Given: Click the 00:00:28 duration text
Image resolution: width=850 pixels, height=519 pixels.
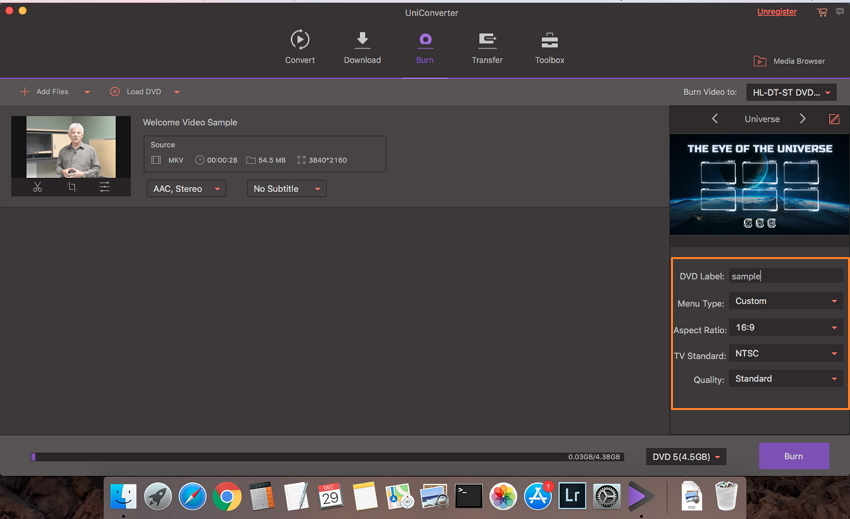Looking at the screenshot, I should point(222,160).
